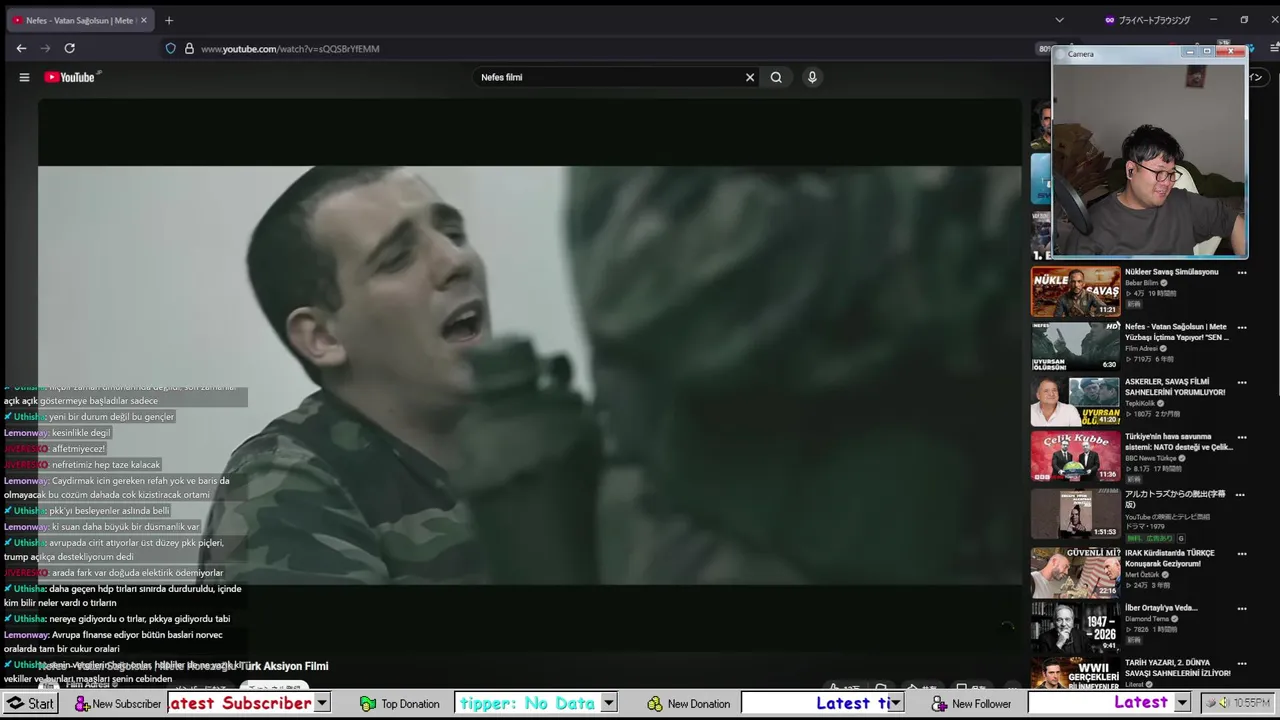Open 1:51:53 Alcatraz movie thumbnail
This screenshot has height=720, width=1280.
(x=1075, y=513)
